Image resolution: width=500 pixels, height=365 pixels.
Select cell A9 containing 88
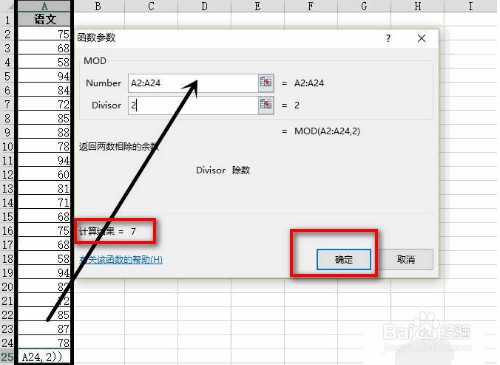[x=44, y=132]
